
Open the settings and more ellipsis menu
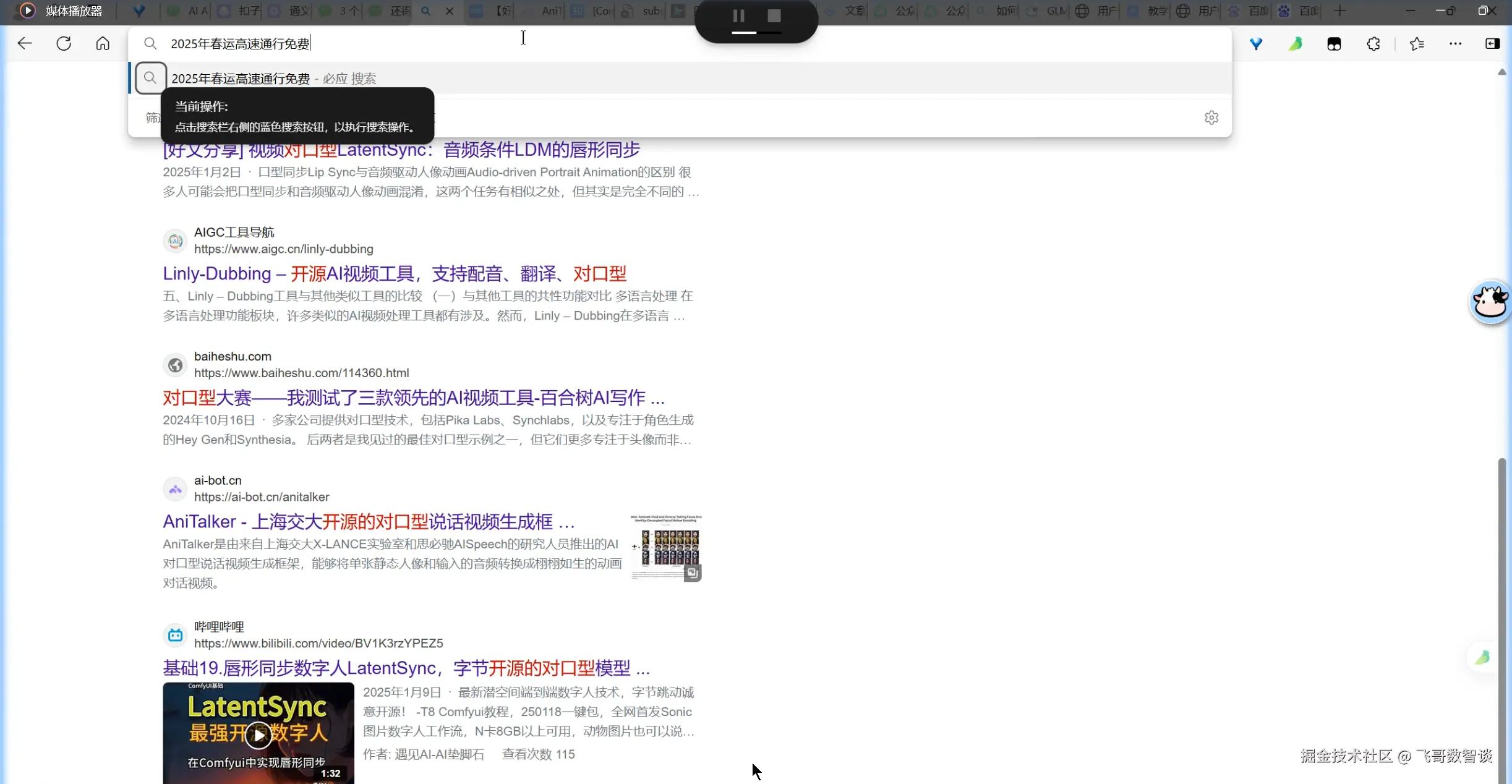pyautogui.click(x=1455, y=44)
